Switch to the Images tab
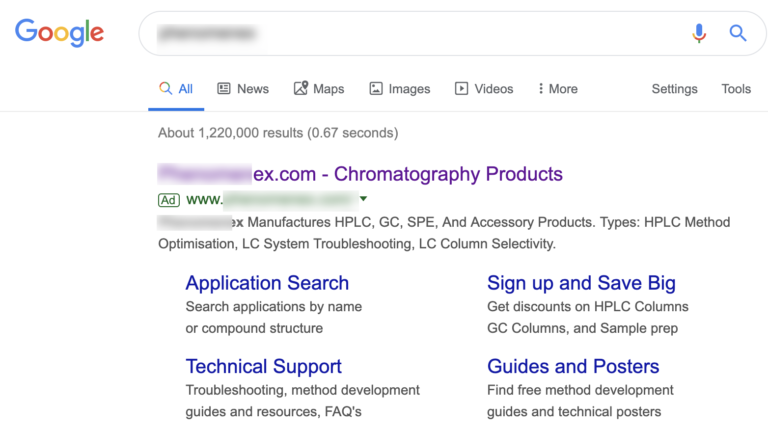The width and height of the screenshot is (768, 430). [400, 89]
